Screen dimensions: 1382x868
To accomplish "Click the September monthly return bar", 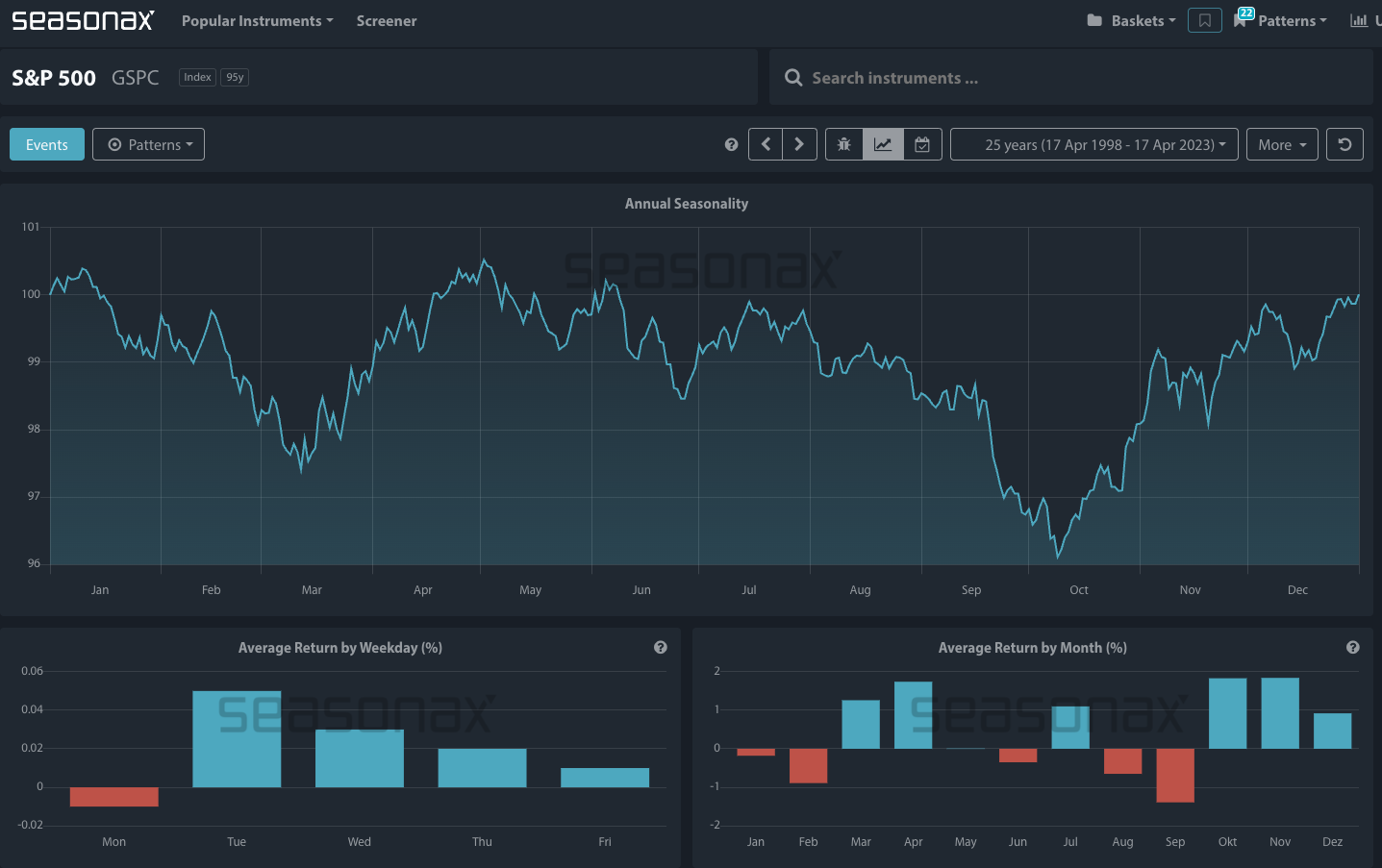I will [1175, 775].
